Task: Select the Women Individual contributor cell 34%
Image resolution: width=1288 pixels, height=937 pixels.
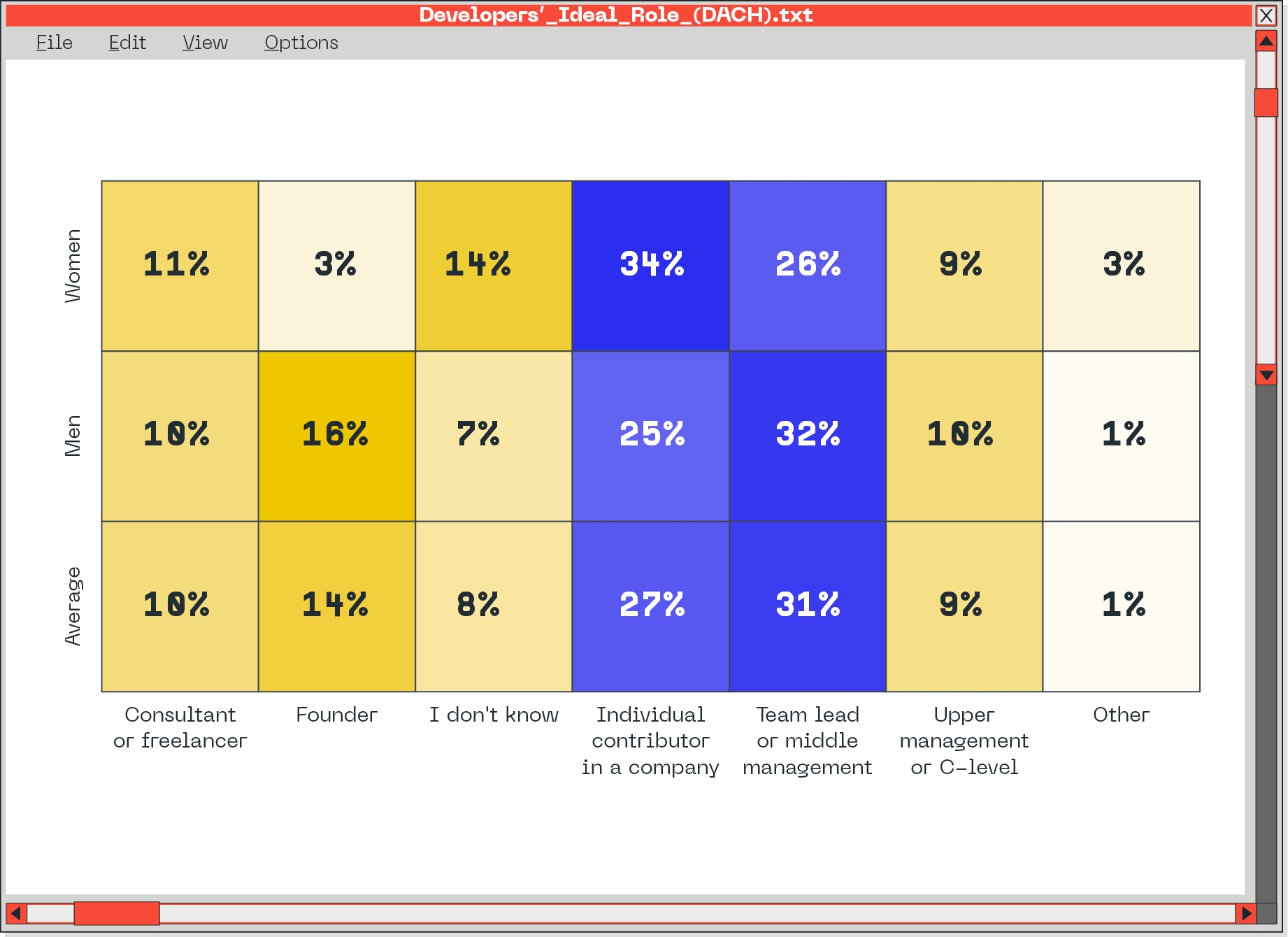Action: coord(650,266)
